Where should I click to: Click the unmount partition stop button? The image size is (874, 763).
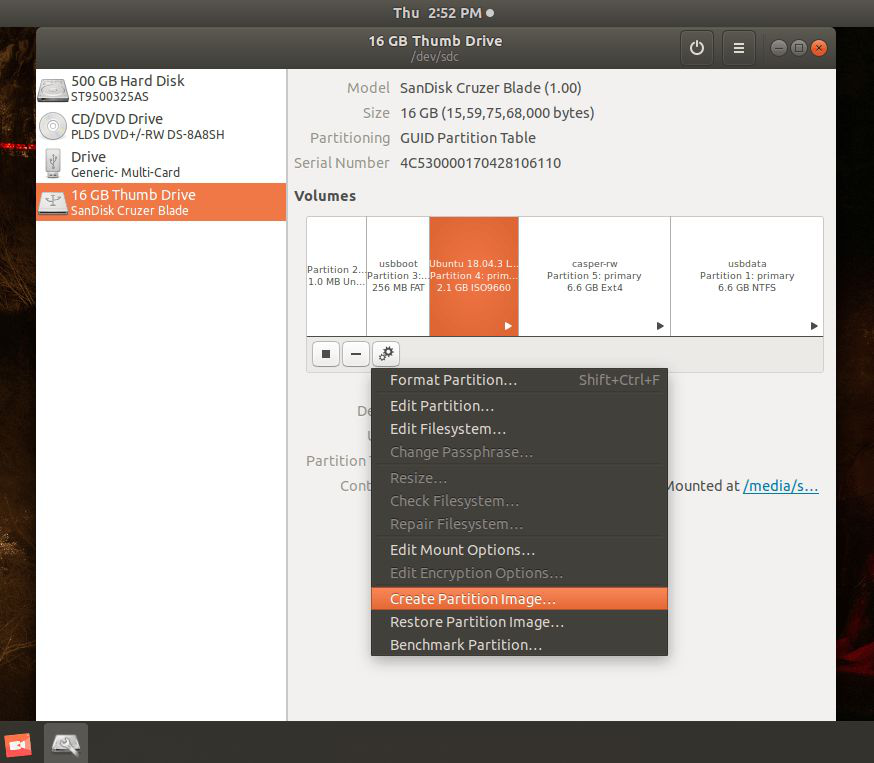[x=326, y=354]
